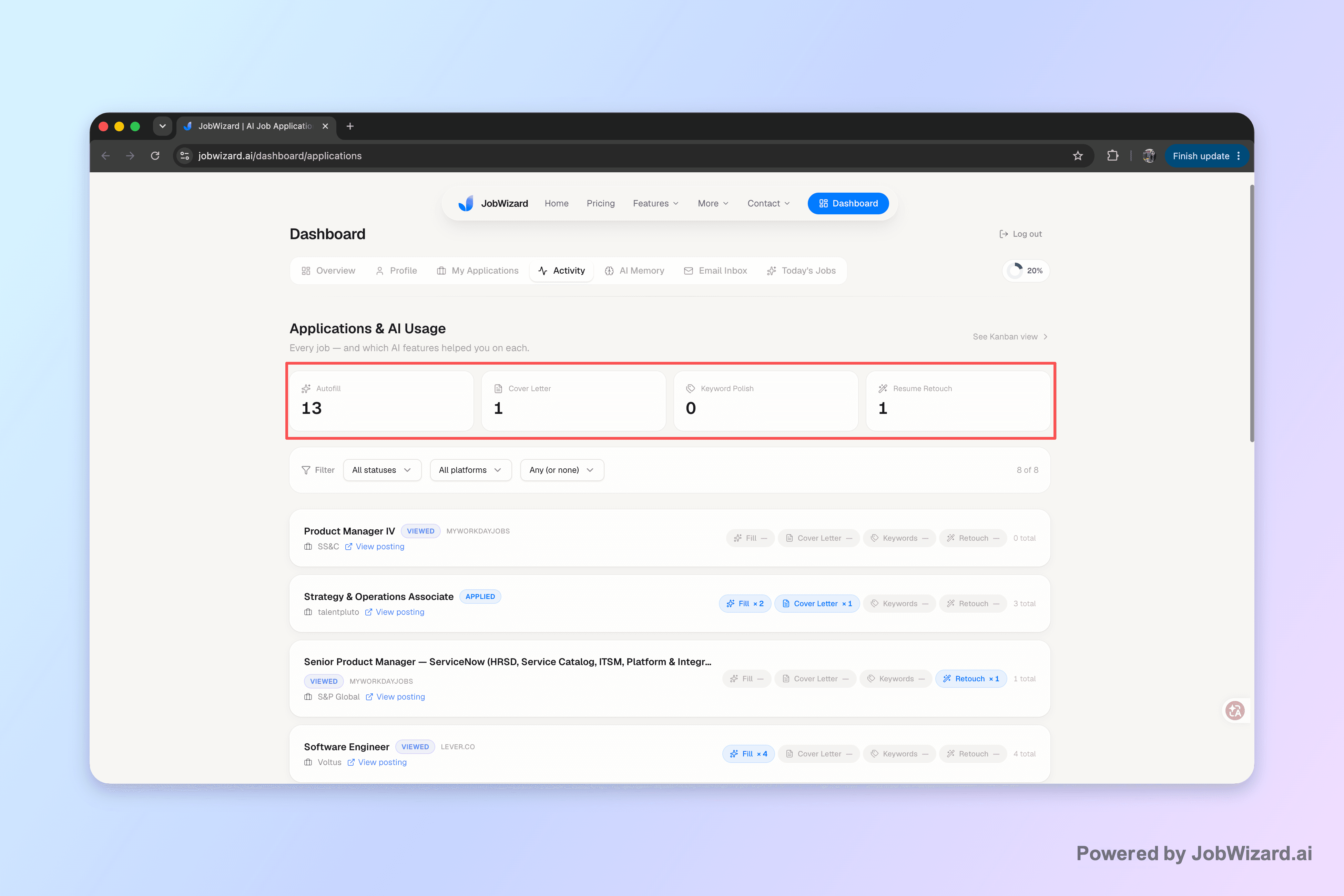View posting for talentpluto
This screenshot has width=1344, height=896.
(395, 613)
